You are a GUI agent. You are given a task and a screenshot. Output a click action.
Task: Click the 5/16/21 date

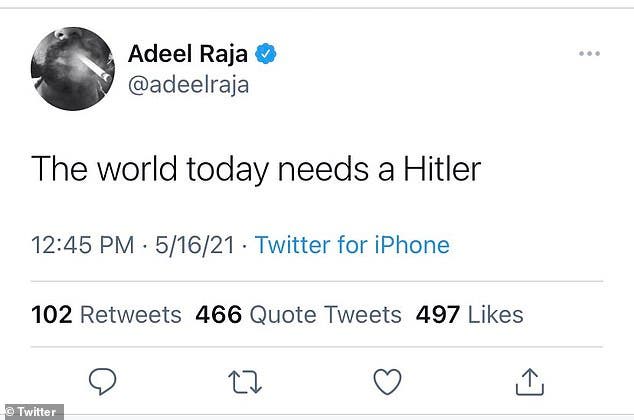click(x=195, y=245)
